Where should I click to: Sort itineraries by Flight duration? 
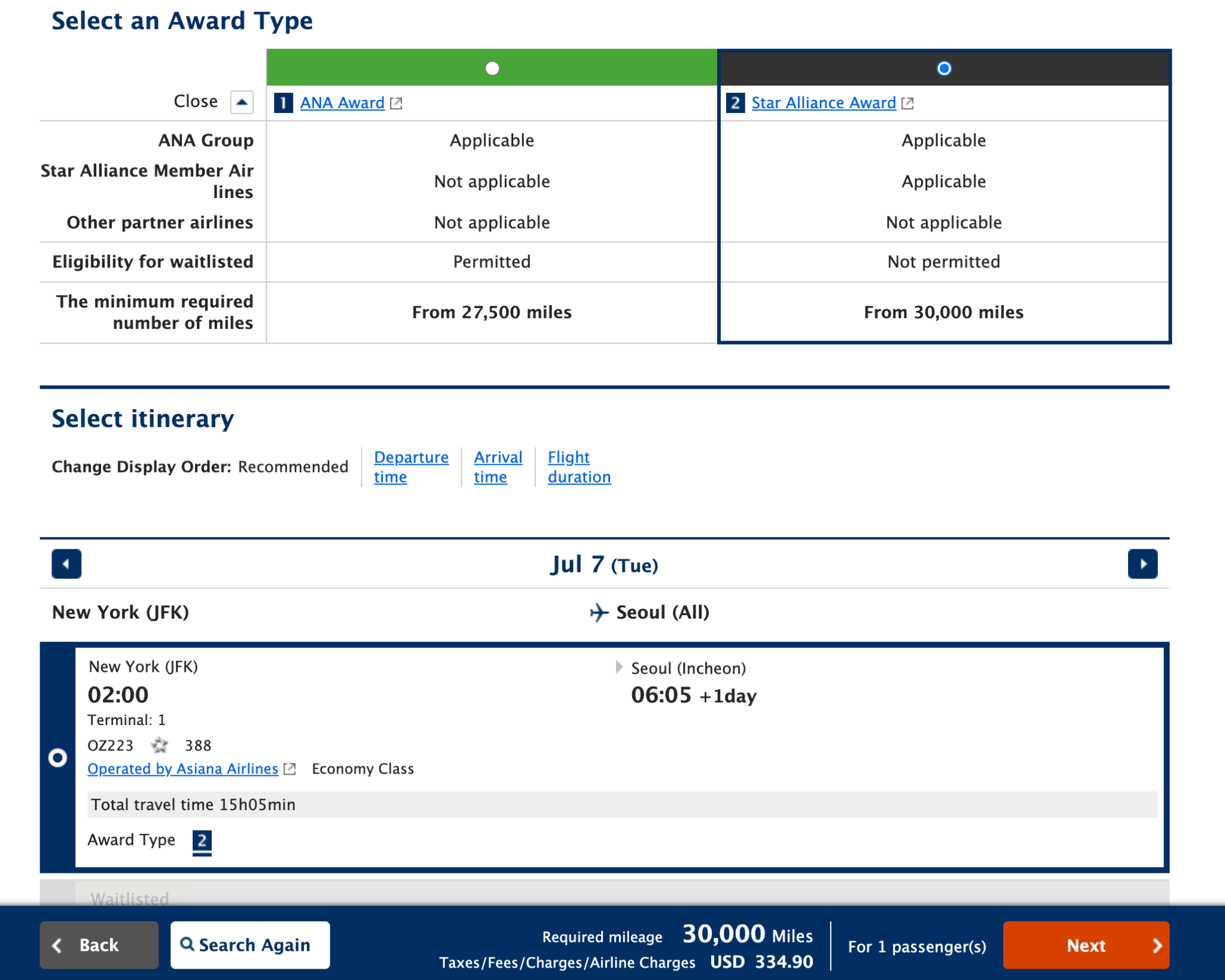[579, 467]
